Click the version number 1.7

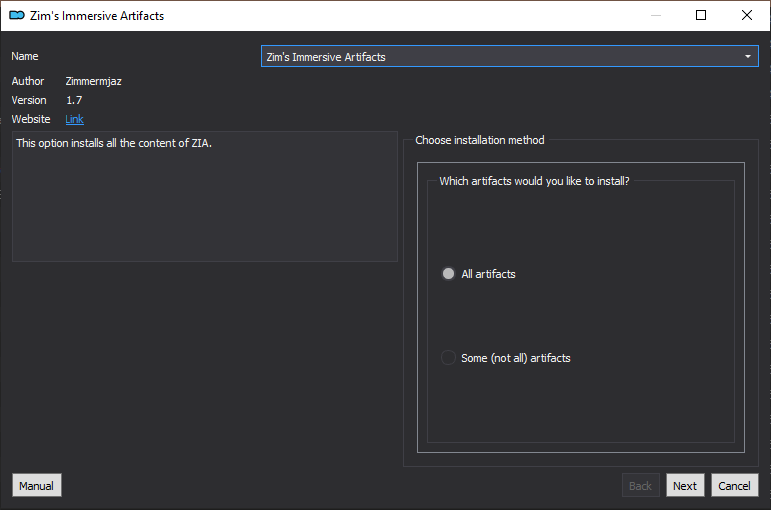[74, 100]
